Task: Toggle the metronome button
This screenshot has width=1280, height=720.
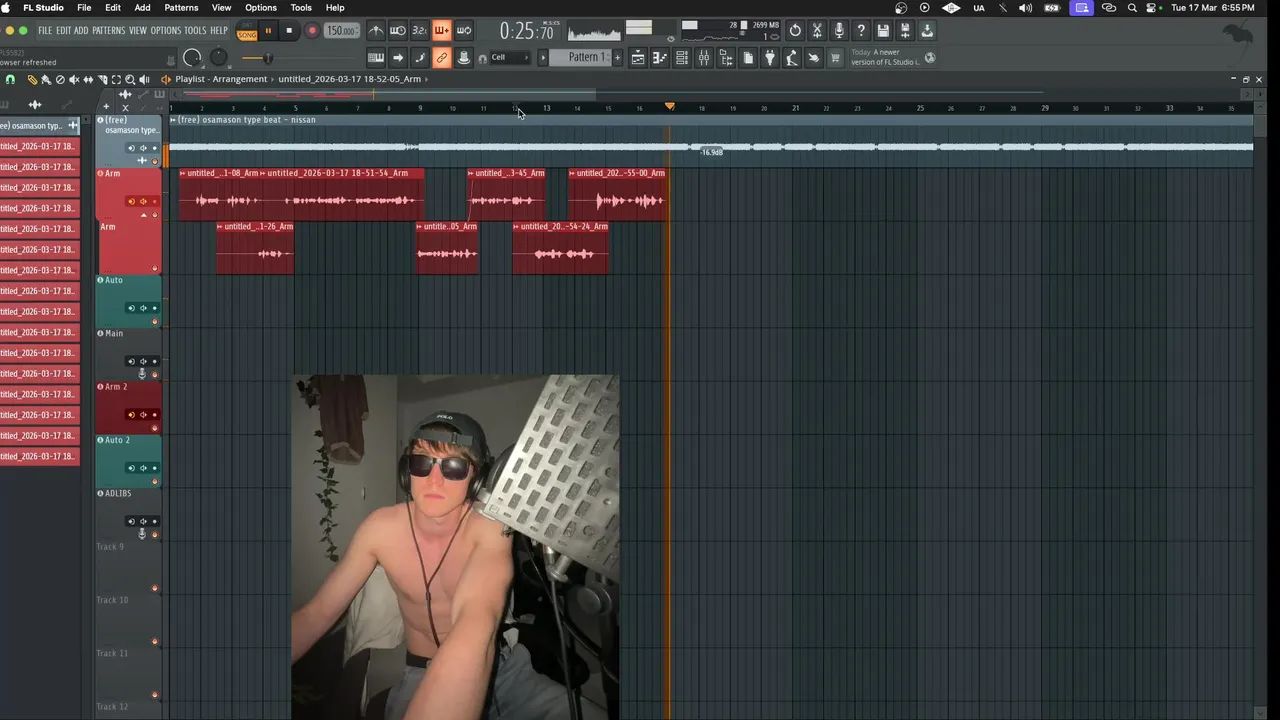Action: click(377, 31)
